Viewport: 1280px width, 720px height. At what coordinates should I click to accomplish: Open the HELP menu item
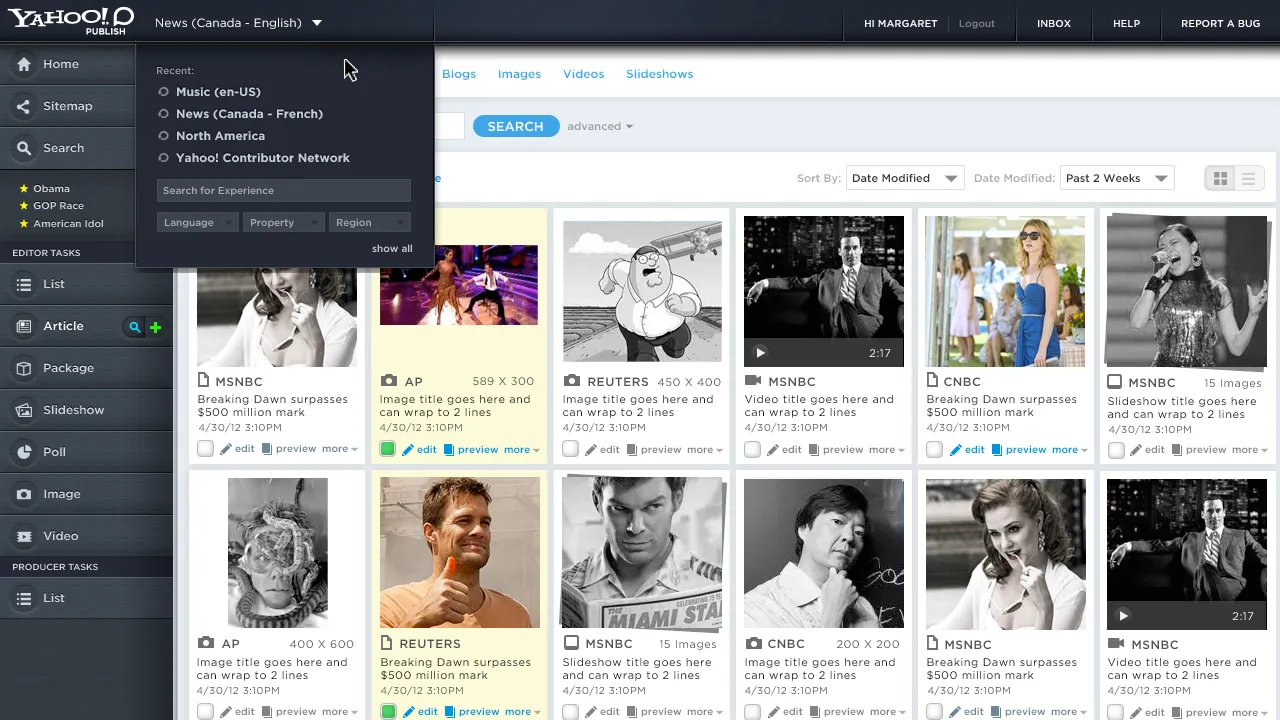point(1126,23)
